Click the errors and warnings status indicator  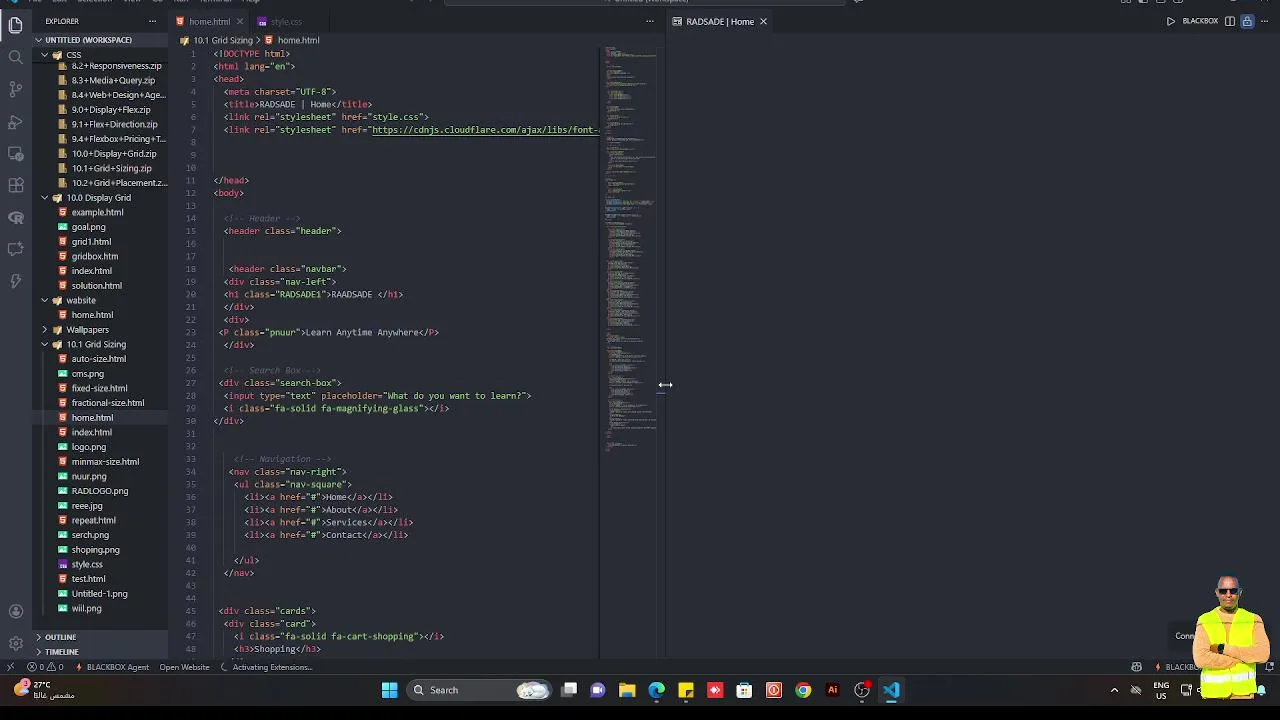click(x=45, y=667)
